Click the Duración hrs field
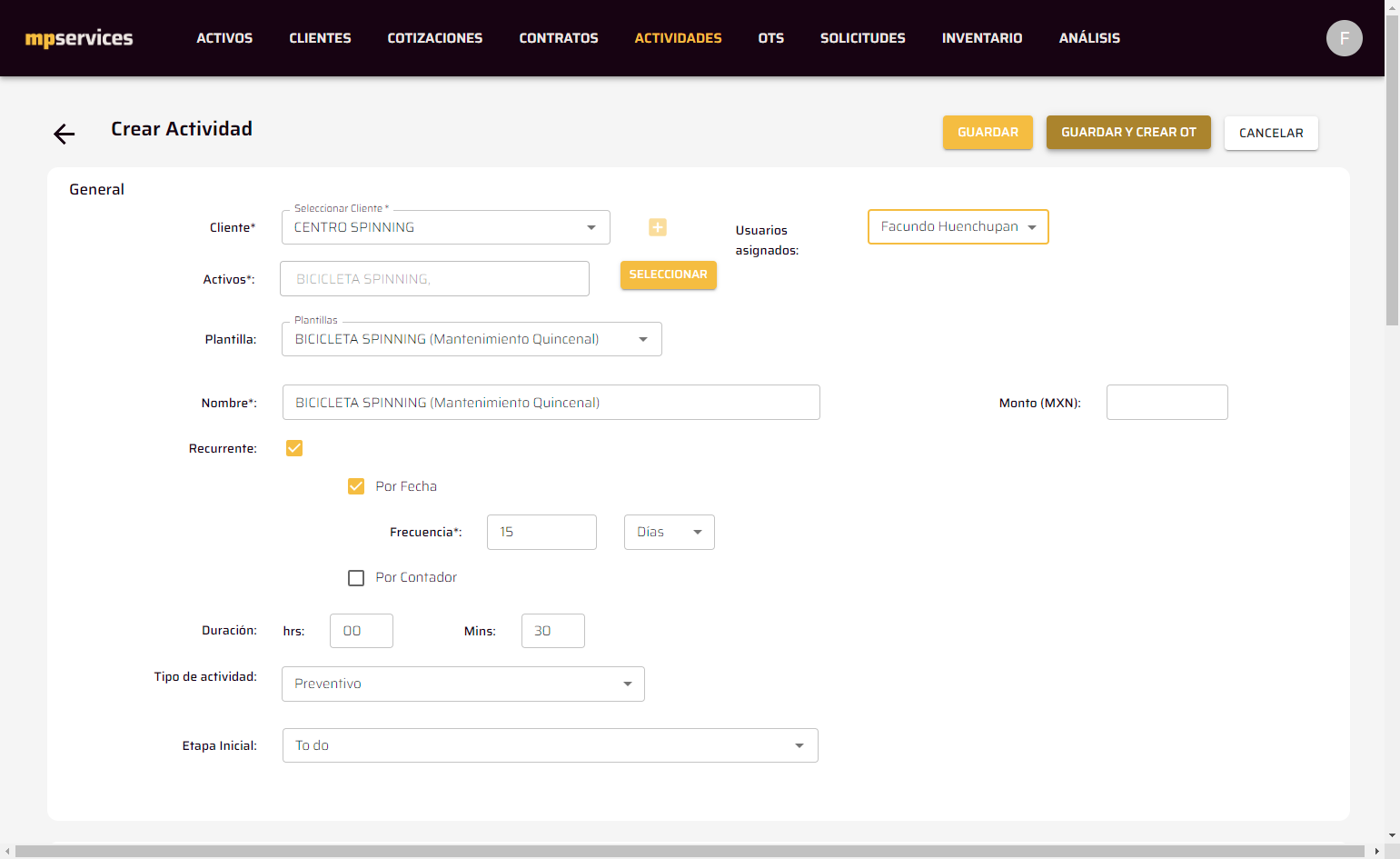 pos(362,631)
